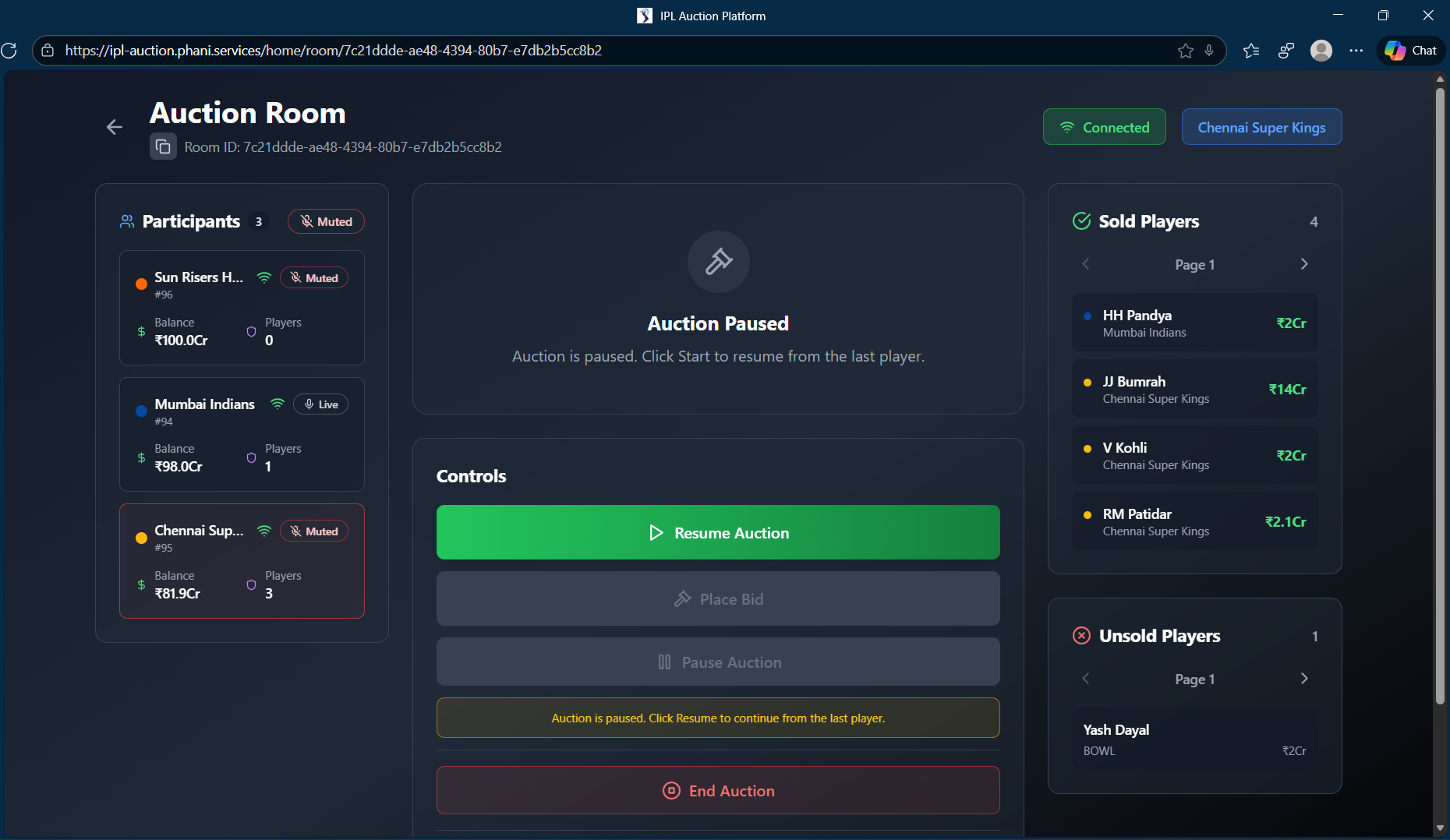
Task: Click the back arrow to exit Auction Room
Action: (114, 127)
